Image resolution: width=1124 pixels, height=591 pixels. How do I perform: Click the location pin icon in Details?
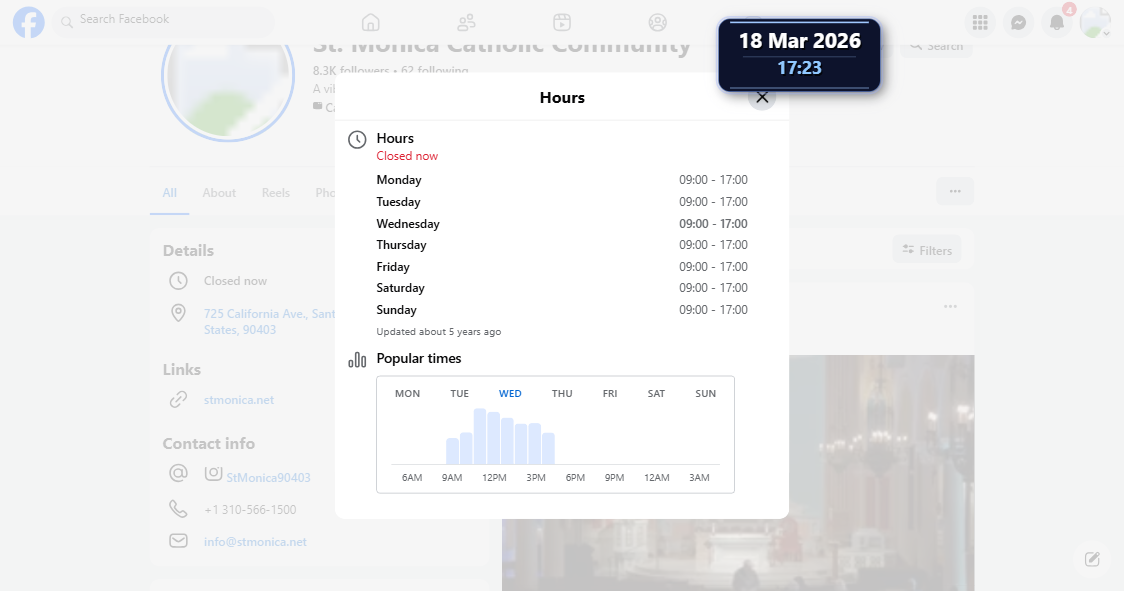pyautogui.click(x=178, y=313)
